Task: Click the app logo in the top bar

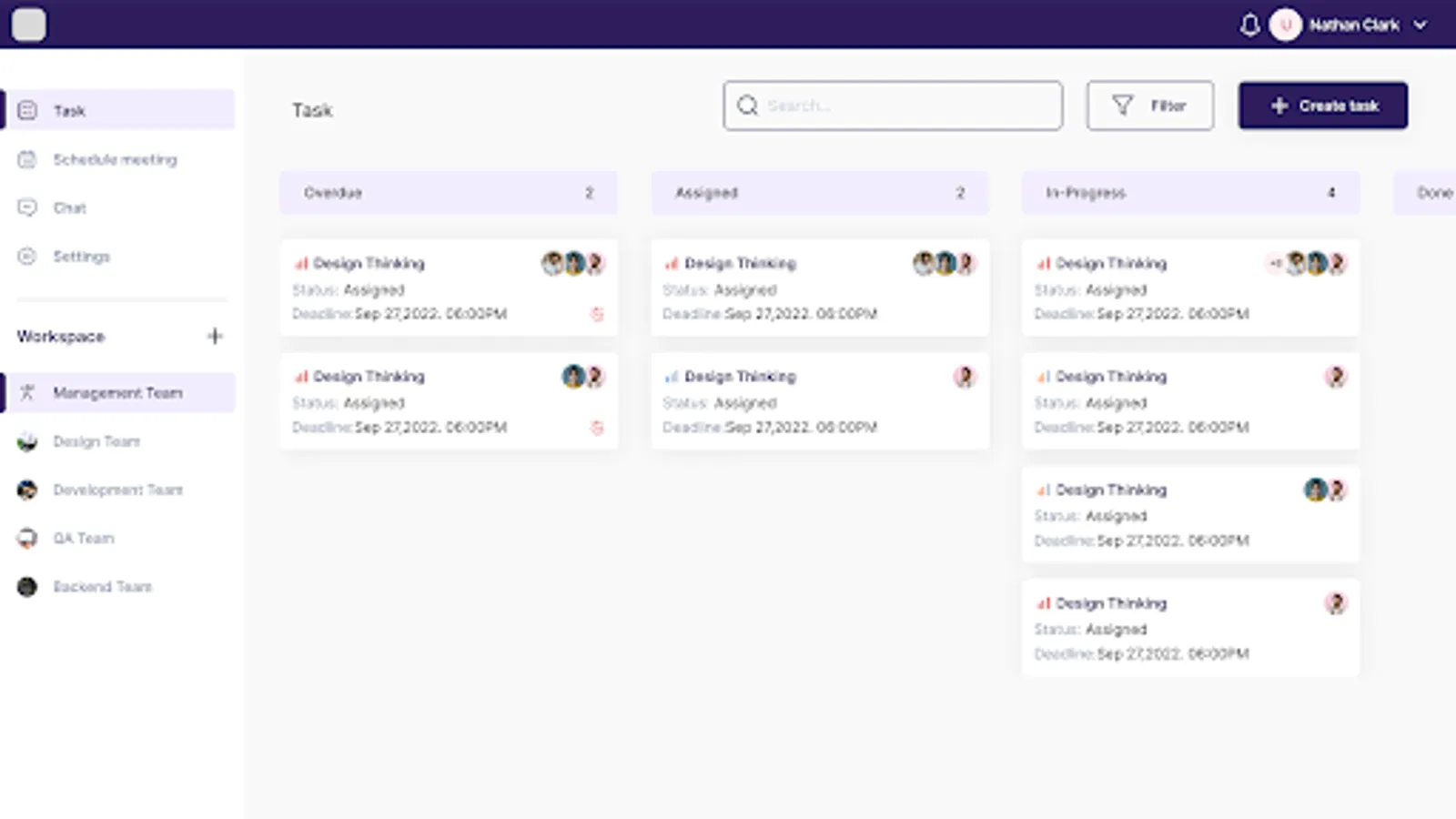Action: tap(28, 25)
